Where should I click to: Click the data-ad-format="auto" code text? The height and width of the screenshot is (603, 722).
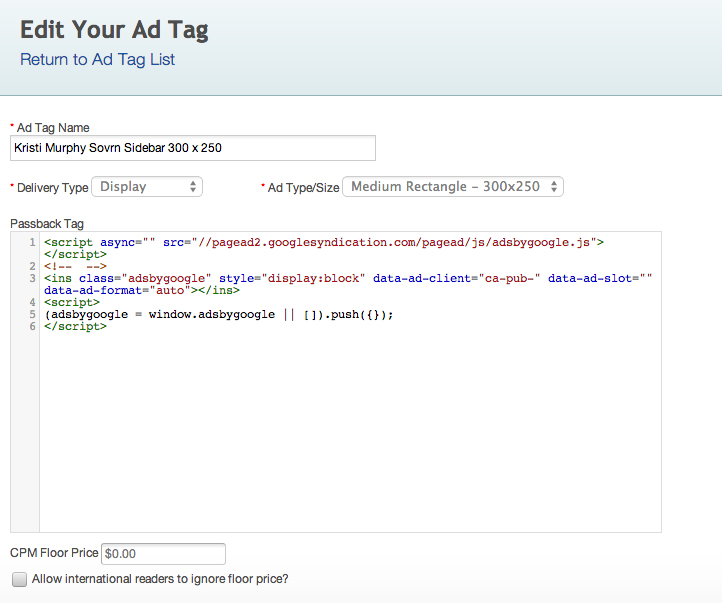click(117, 290)
